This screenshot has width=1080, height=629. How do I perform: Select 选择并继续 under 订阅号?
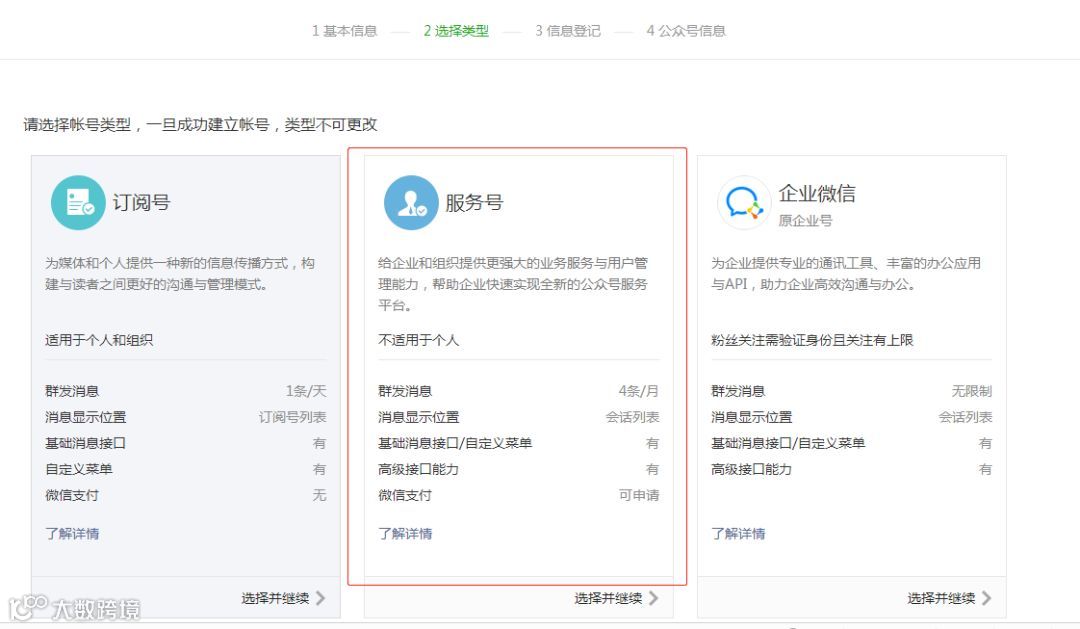pyautogui.click(x=275, y=598)
